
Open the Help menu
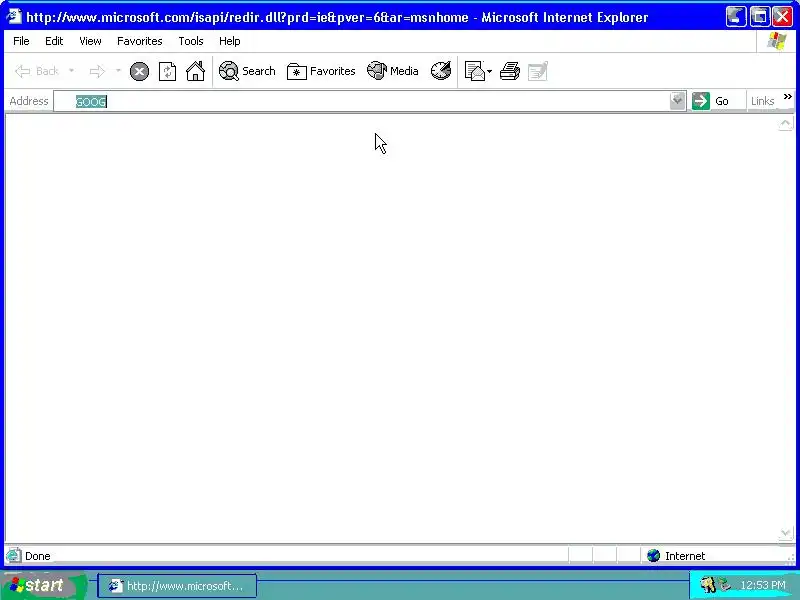pyautogui.click(x=230, y=41)
